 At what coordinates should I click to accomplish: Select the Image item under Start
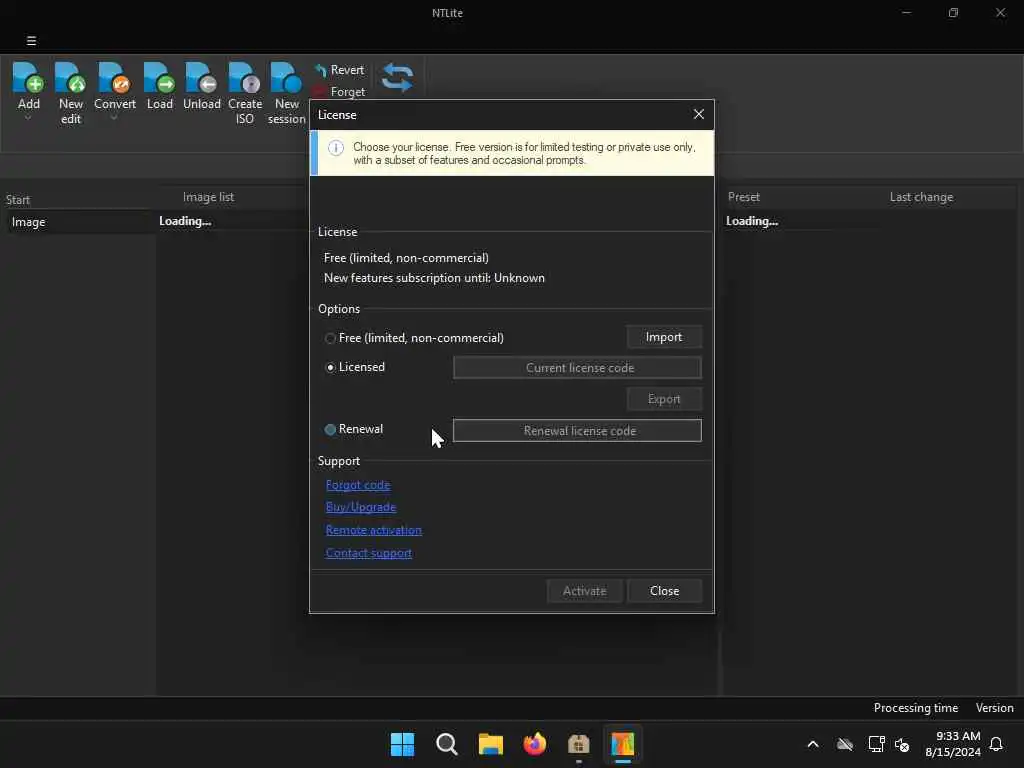click(78, 222)
